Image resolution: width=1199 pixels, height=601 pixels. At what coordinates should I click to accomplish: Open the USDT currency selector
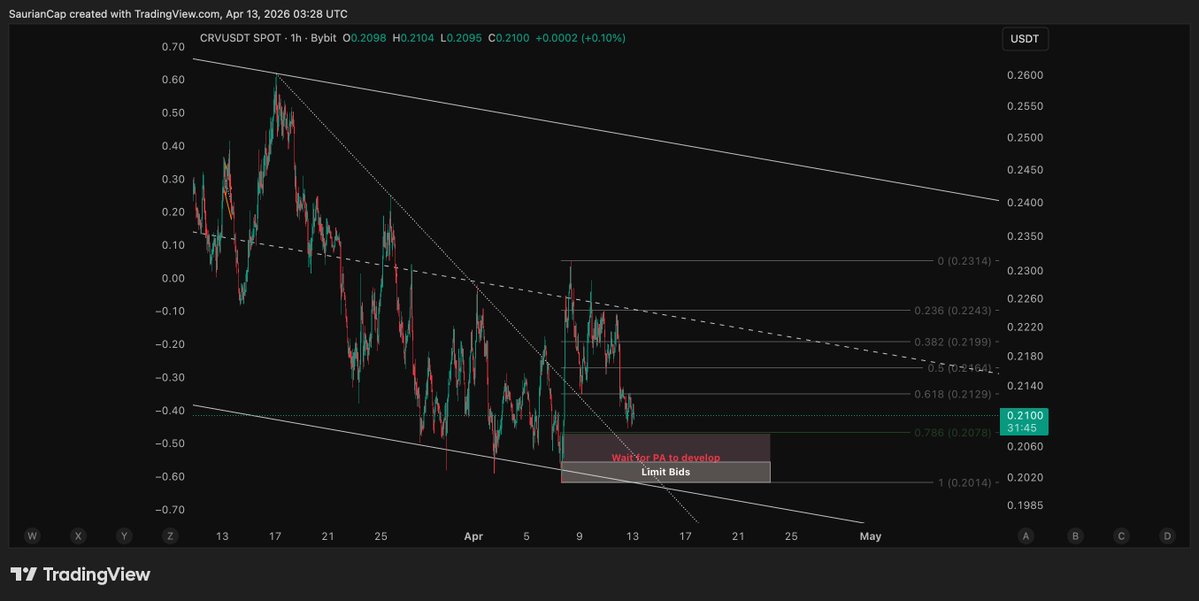coord(1024,38)
